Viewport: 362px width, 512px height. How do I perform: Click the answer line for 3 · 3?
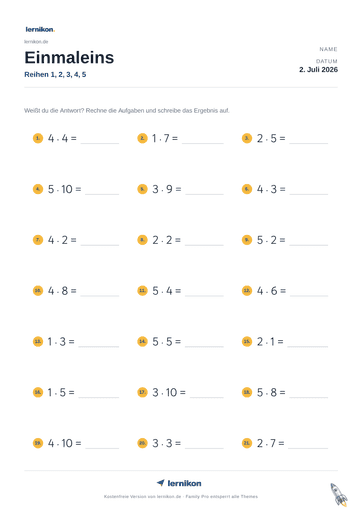pyautogui.click(x=204, y=448)
